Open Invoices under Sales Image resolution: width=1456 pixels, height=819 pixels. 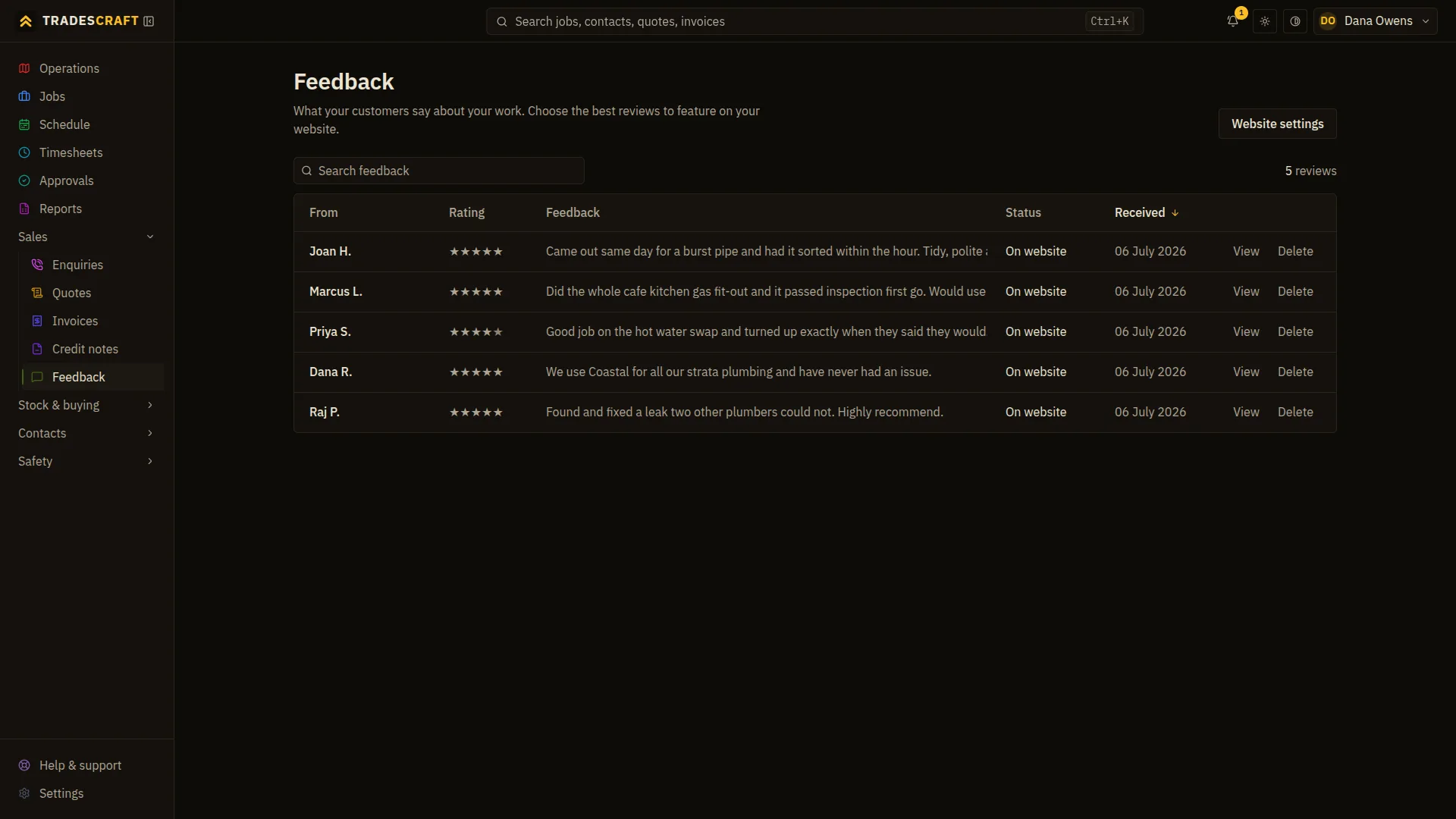click(x=93, y=321)
